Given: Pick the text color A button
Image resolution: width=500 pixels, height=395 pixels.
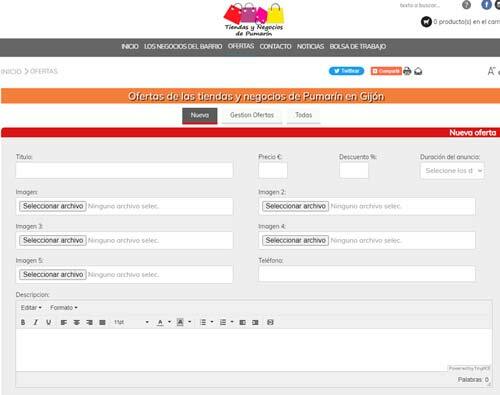Looking at the screenshot, I should click(160, 322).
